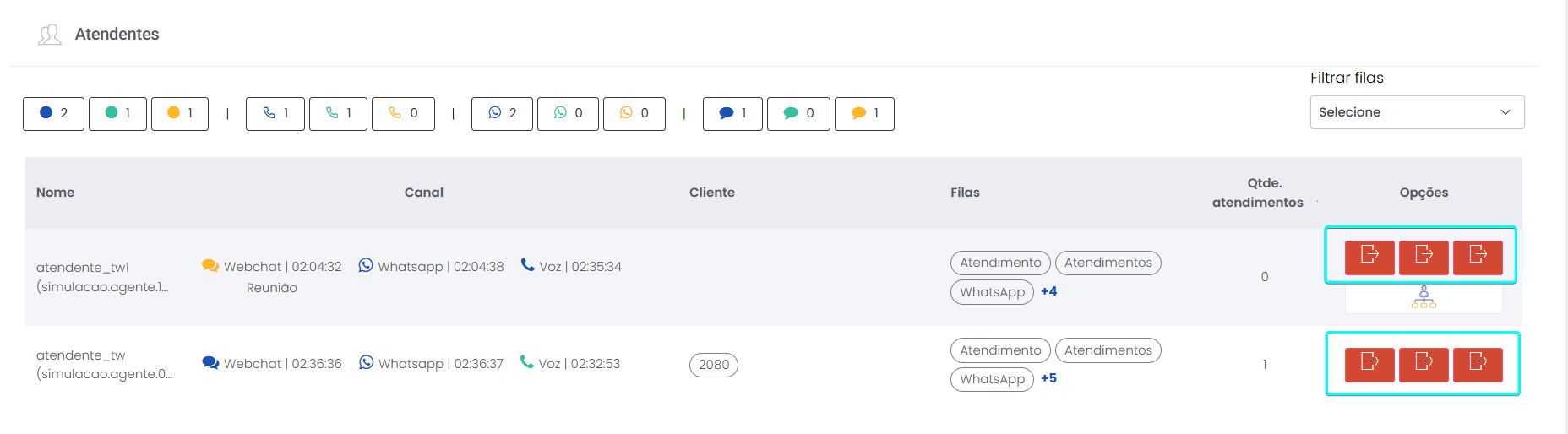Expand the +4 additional queues indicator
Screen dimensions: 1568x434
[x=1048, y=291]
